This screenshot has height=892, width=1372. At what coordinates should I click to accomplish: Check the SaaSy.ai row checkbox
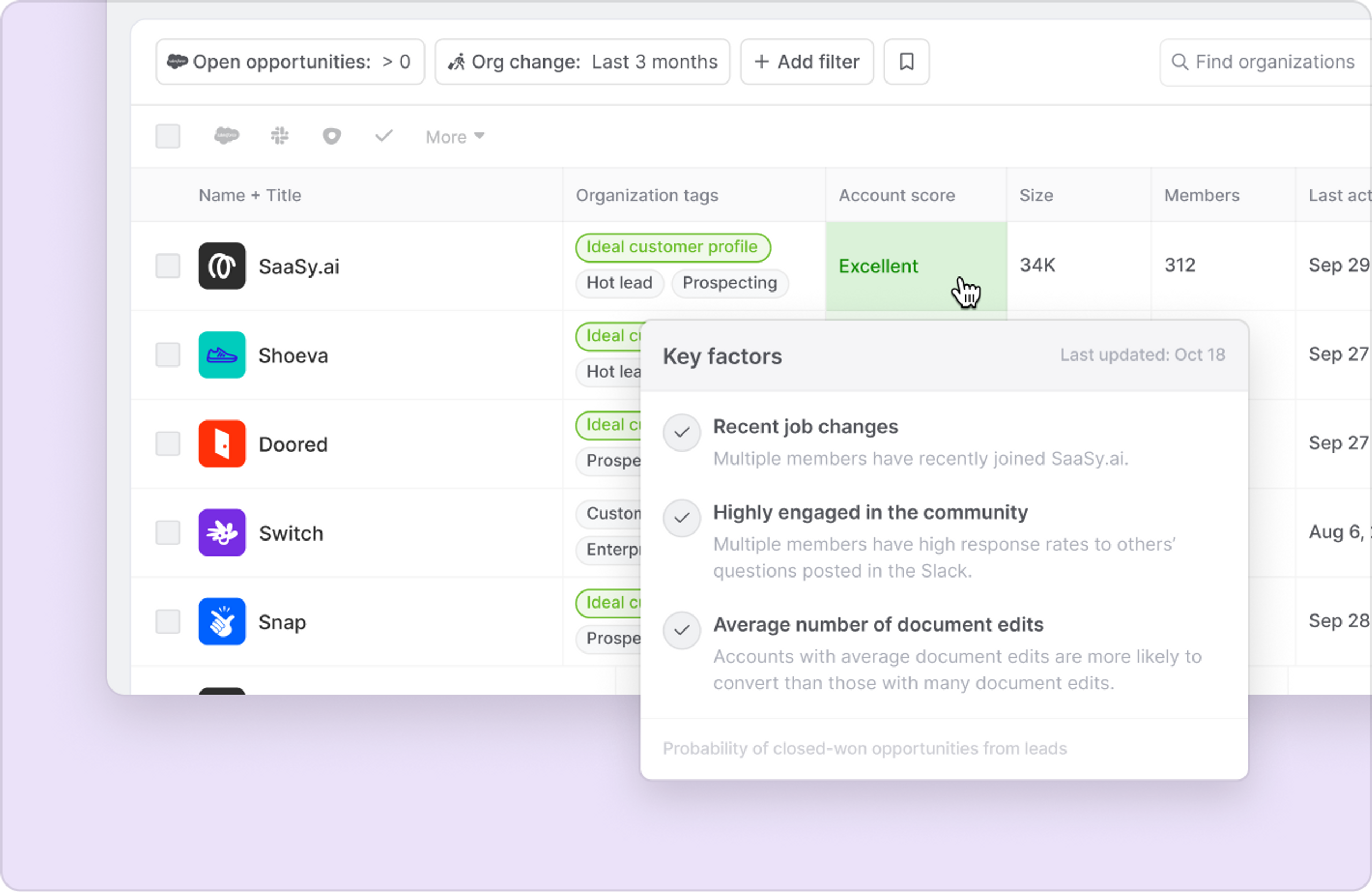tap(168, 266)
